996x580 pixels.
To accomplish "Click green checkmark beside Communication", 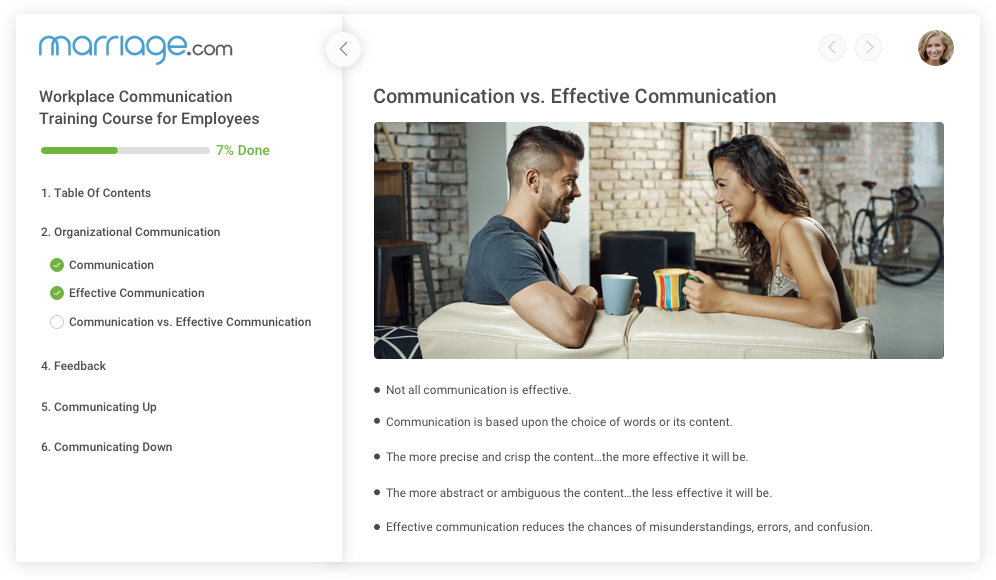I will (x=57, y=265).
